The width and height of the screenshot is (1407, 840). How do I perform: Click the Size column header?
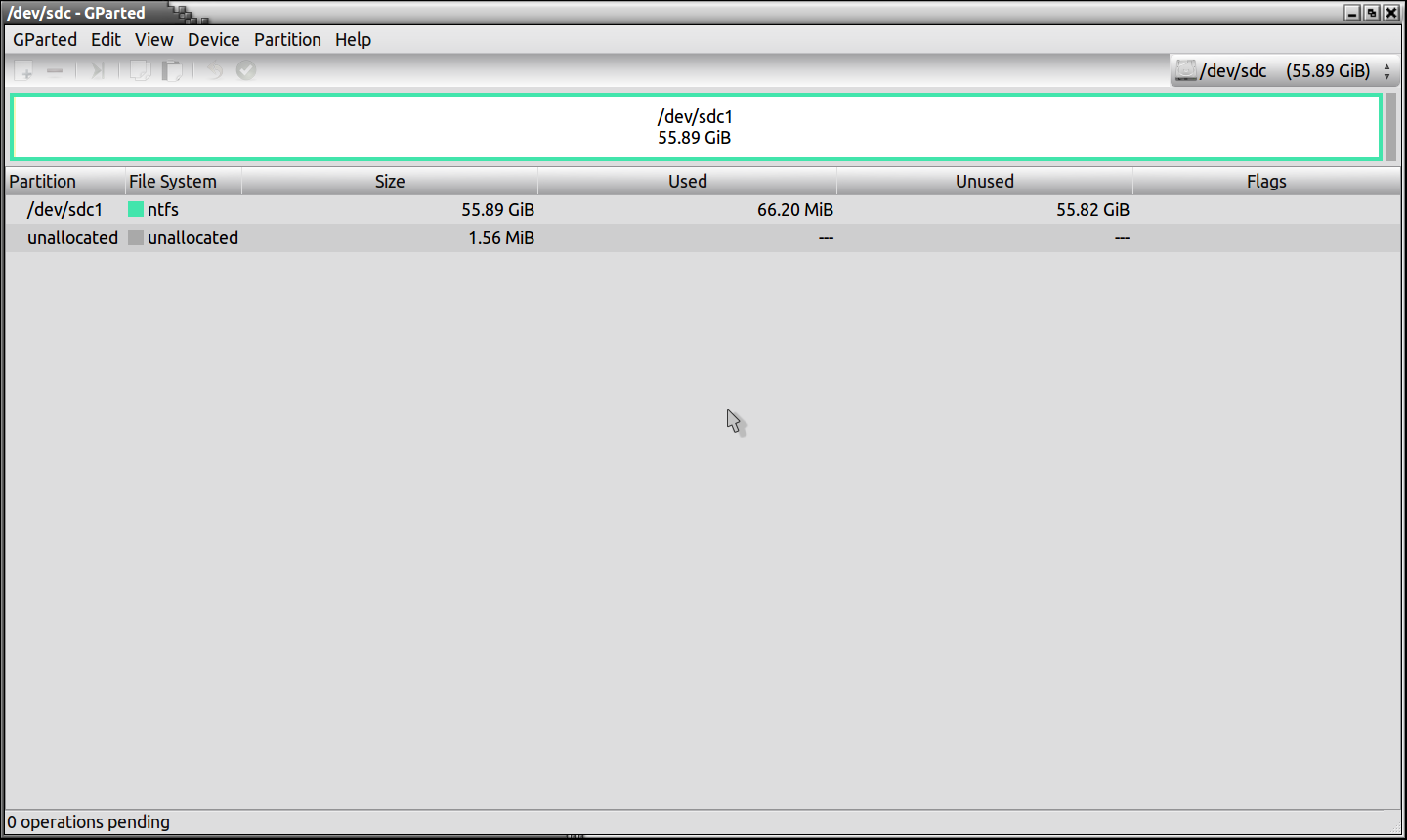coord(389,182)
